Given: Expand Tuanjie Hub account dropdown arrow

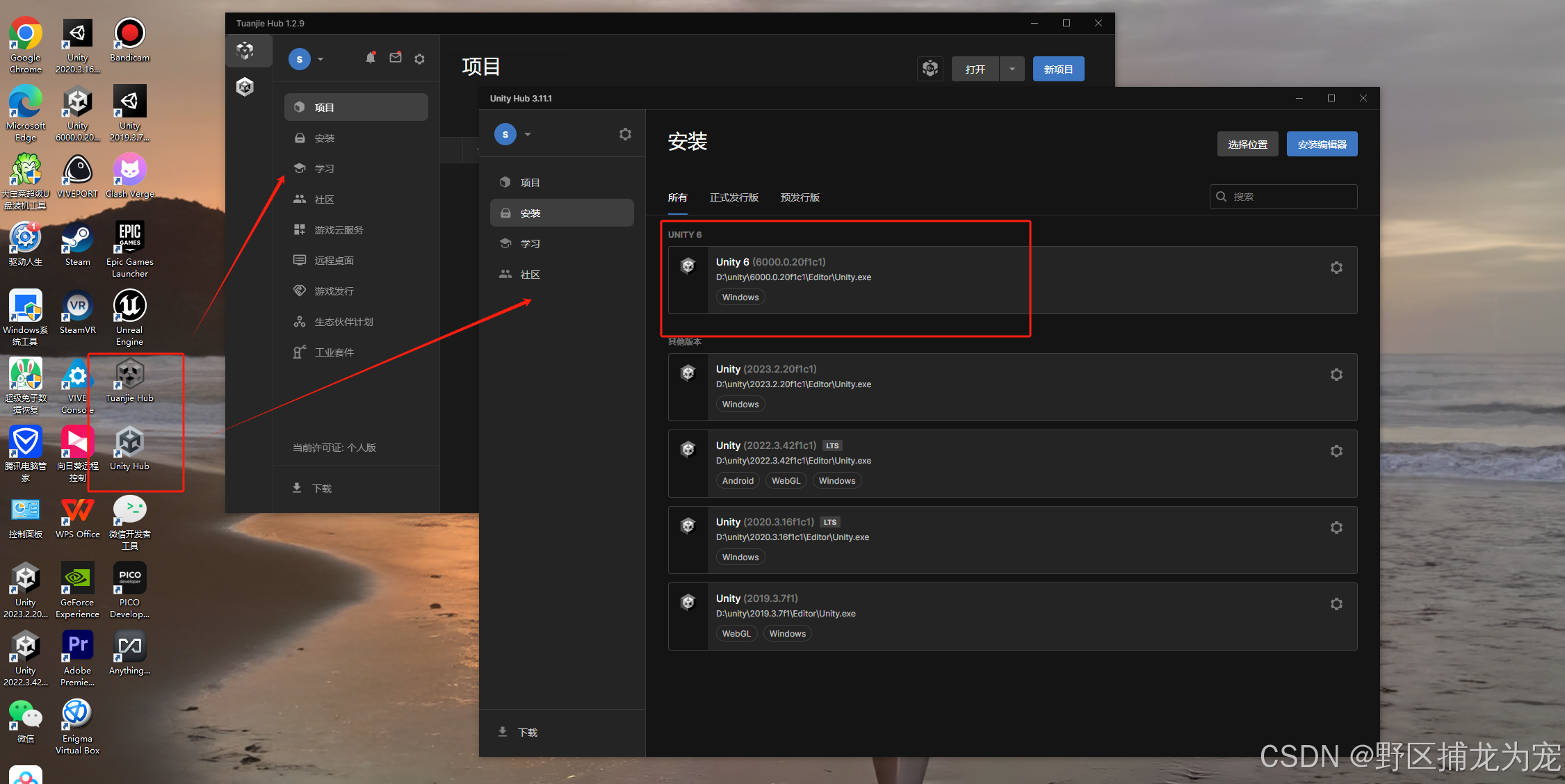Looking at the screenshot, I should point(321,60).
